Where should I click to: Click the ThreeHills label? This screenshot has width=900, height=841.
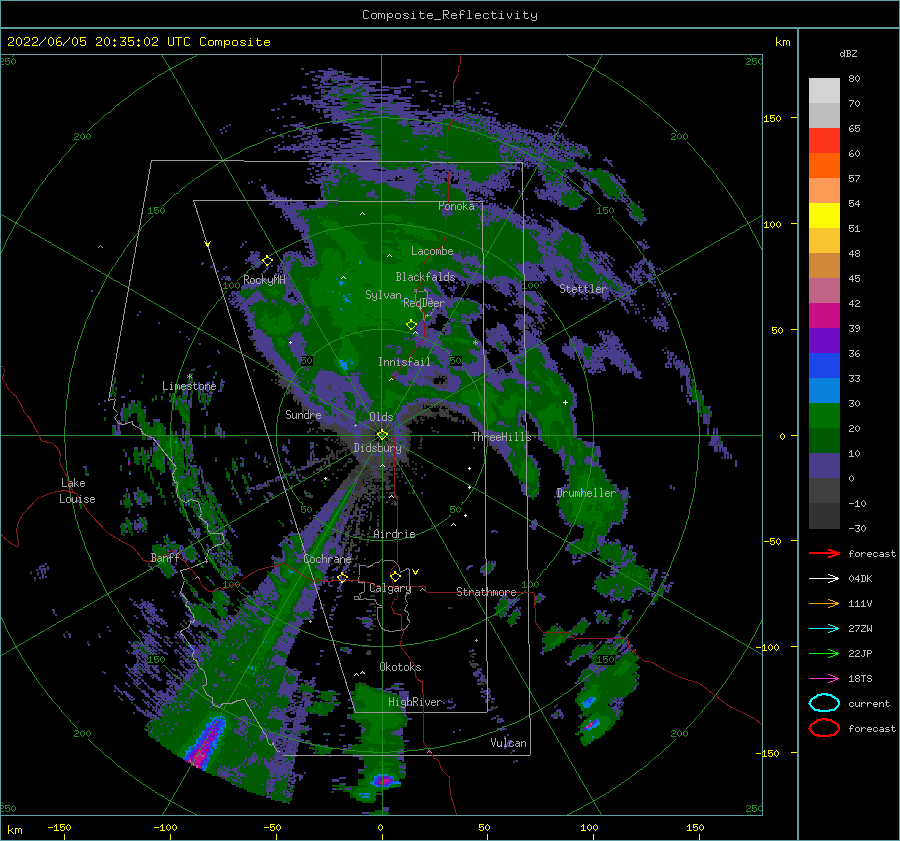pyautogui.click(x=501, y=437)
